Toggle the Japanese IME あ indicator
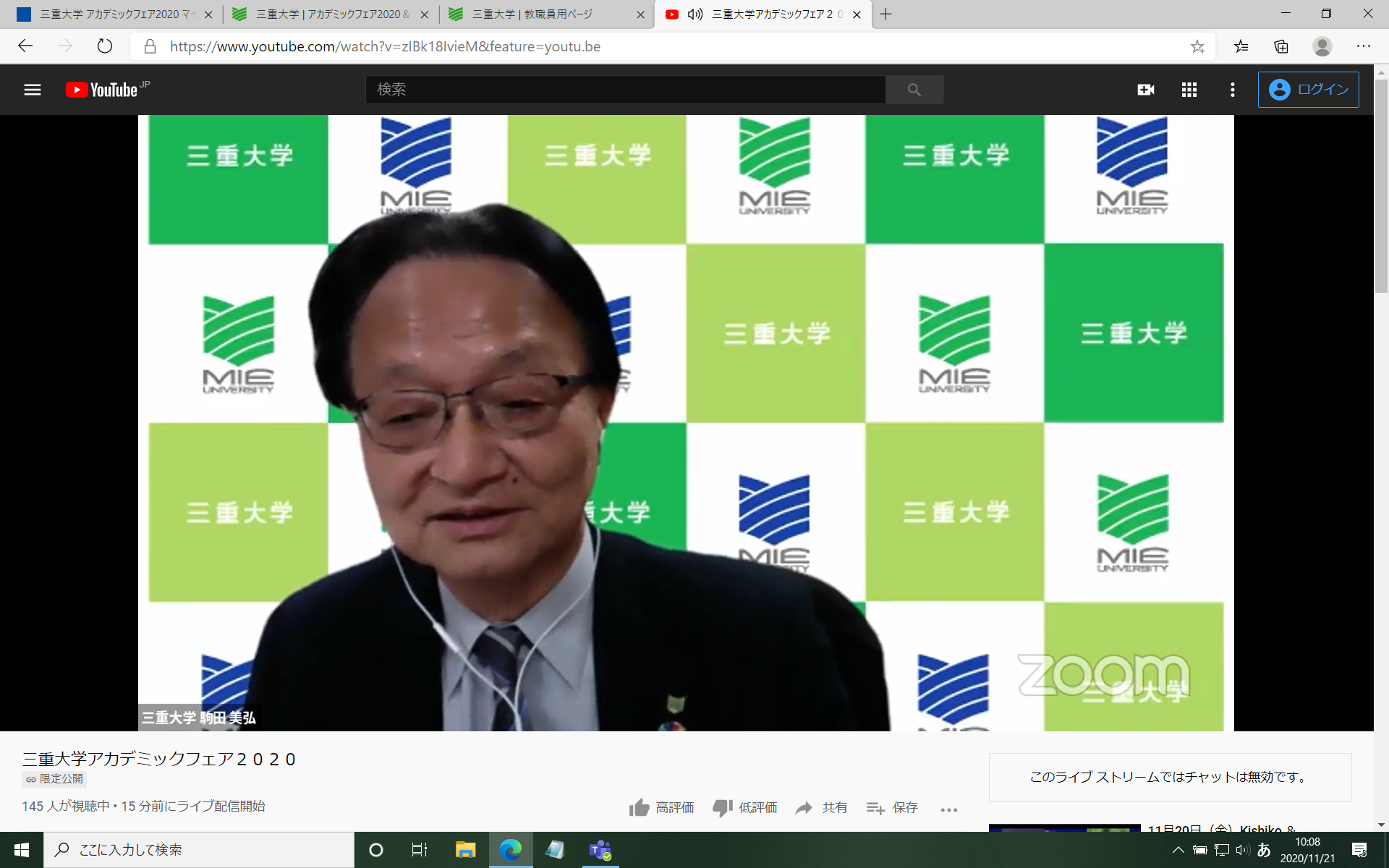Viewport: 1389px width, 868px height. point(1264,850)
